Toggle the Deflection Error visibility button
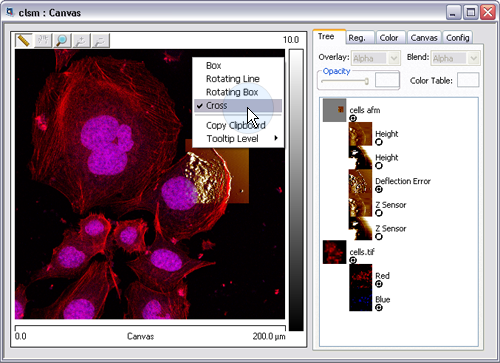The height and width of the screenshot is (363, 500). tap(379, 189)
